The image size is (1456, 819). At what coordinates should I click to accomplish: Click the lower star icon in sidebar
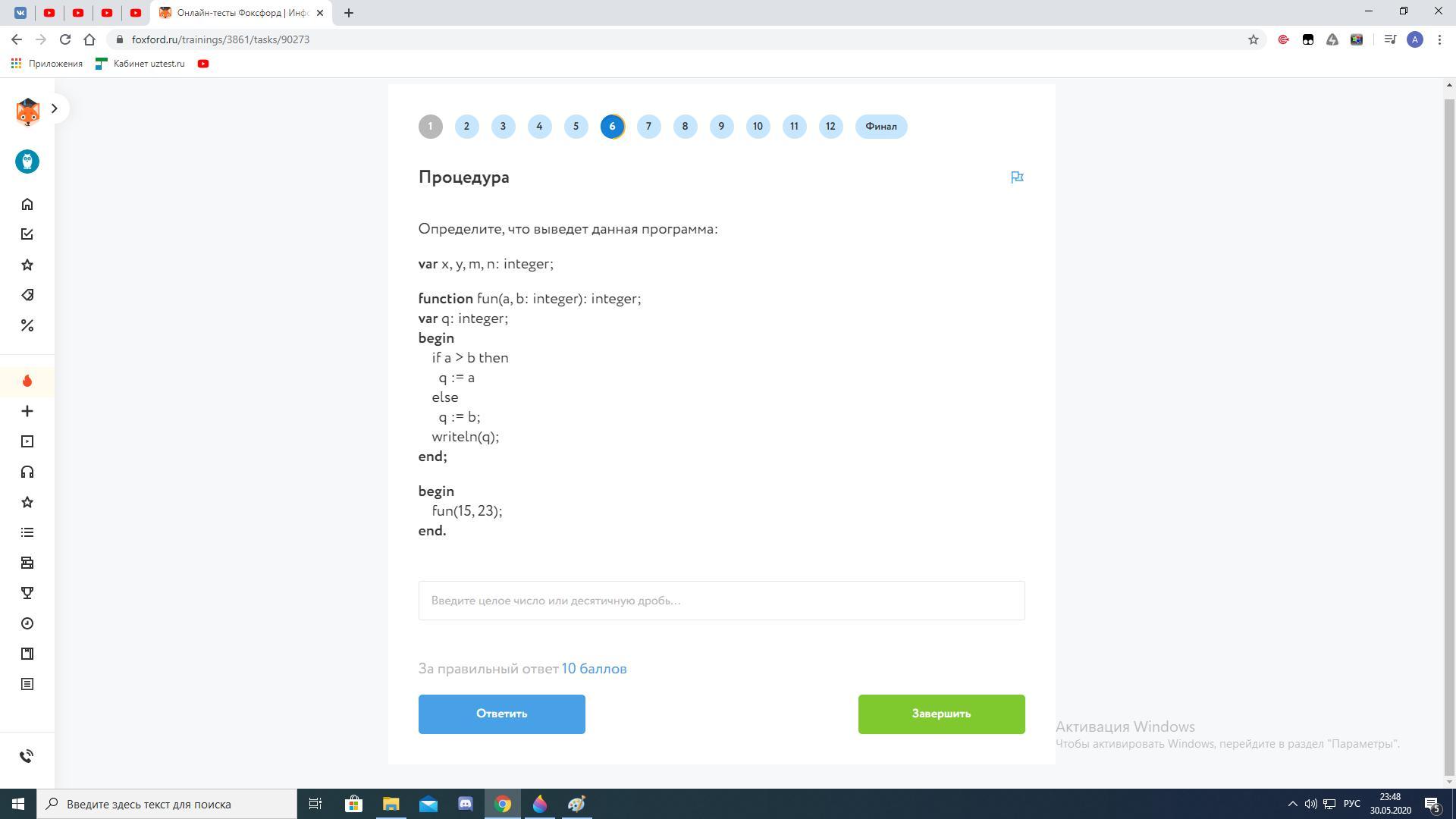tap(27, 502)
